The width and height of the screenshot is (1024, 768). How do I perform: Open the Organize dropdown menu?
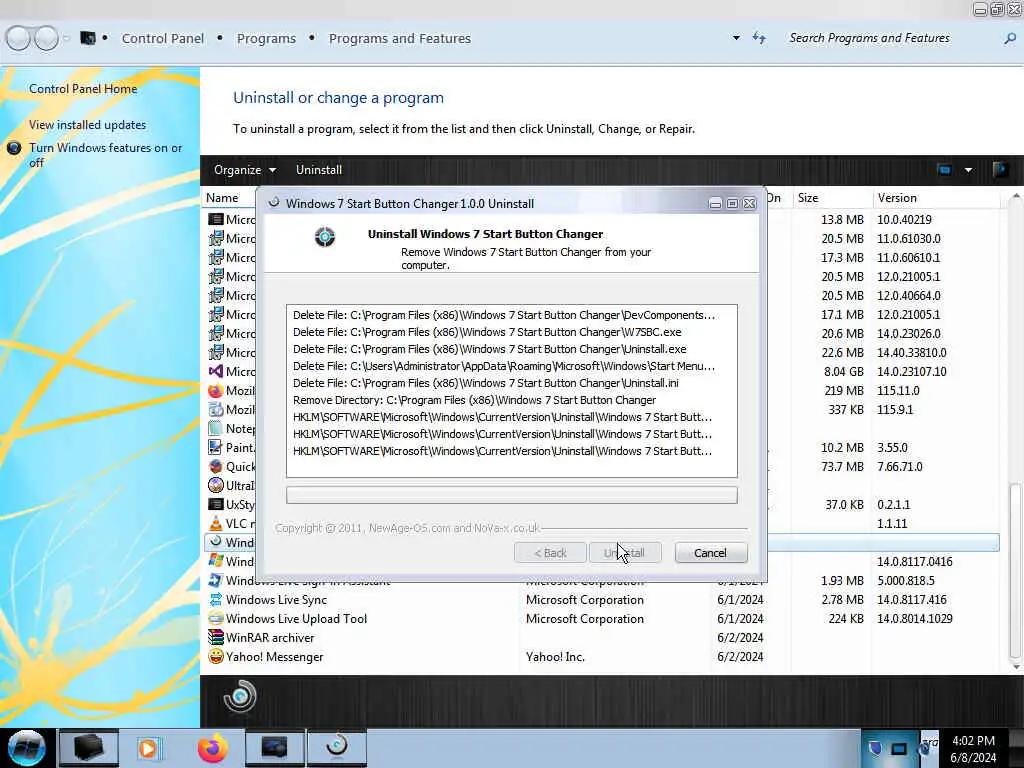(244, 170)
